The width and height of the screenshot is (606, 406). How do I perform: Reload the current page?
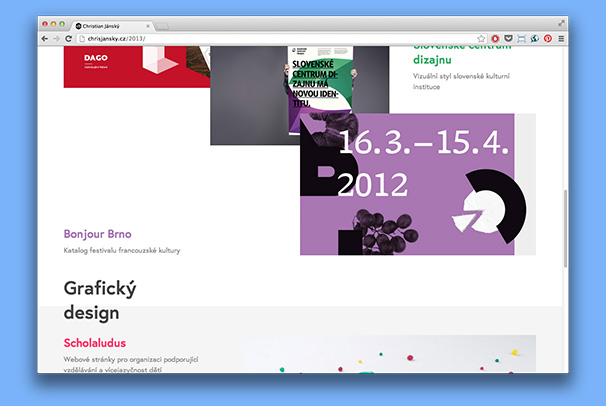pyautogui.click(x=69, y=38)
